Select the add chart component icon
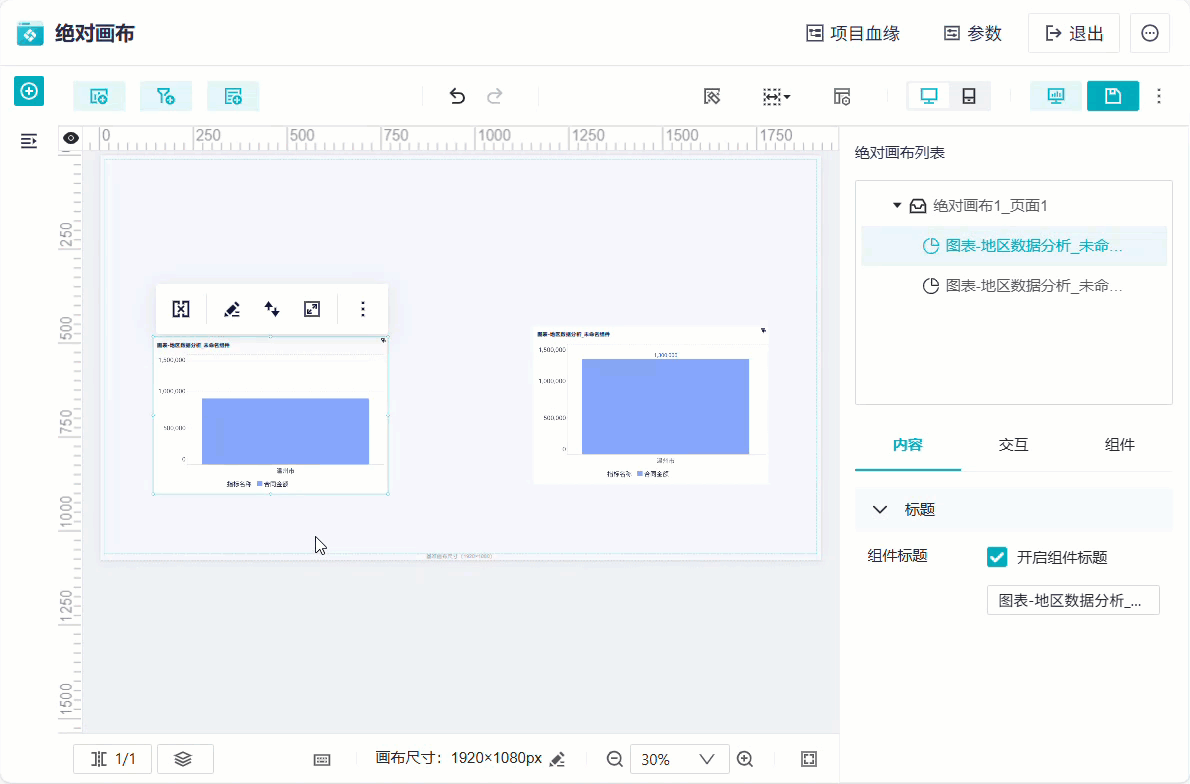The image size is (1190, 784). [x=99, y=96]
